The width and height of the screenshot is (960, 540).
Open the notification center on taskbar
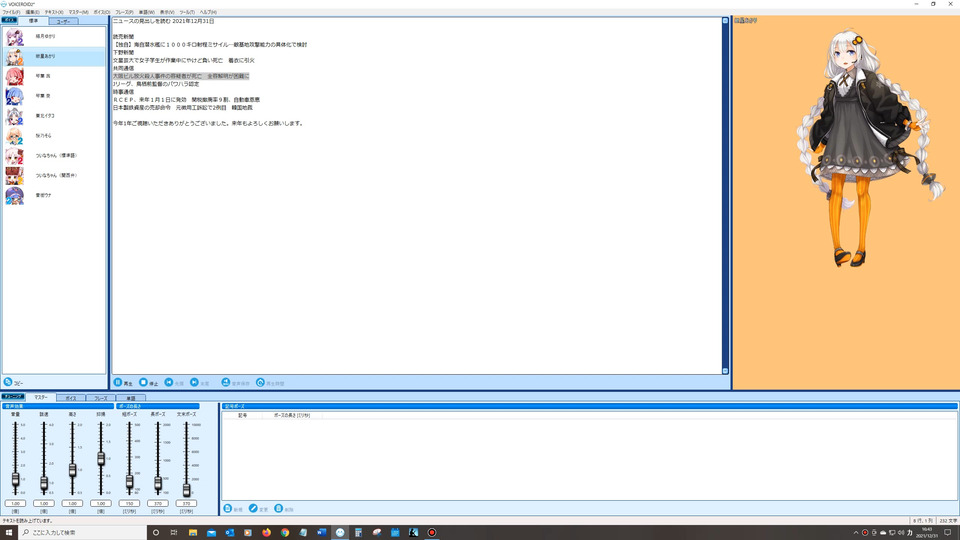948,533
